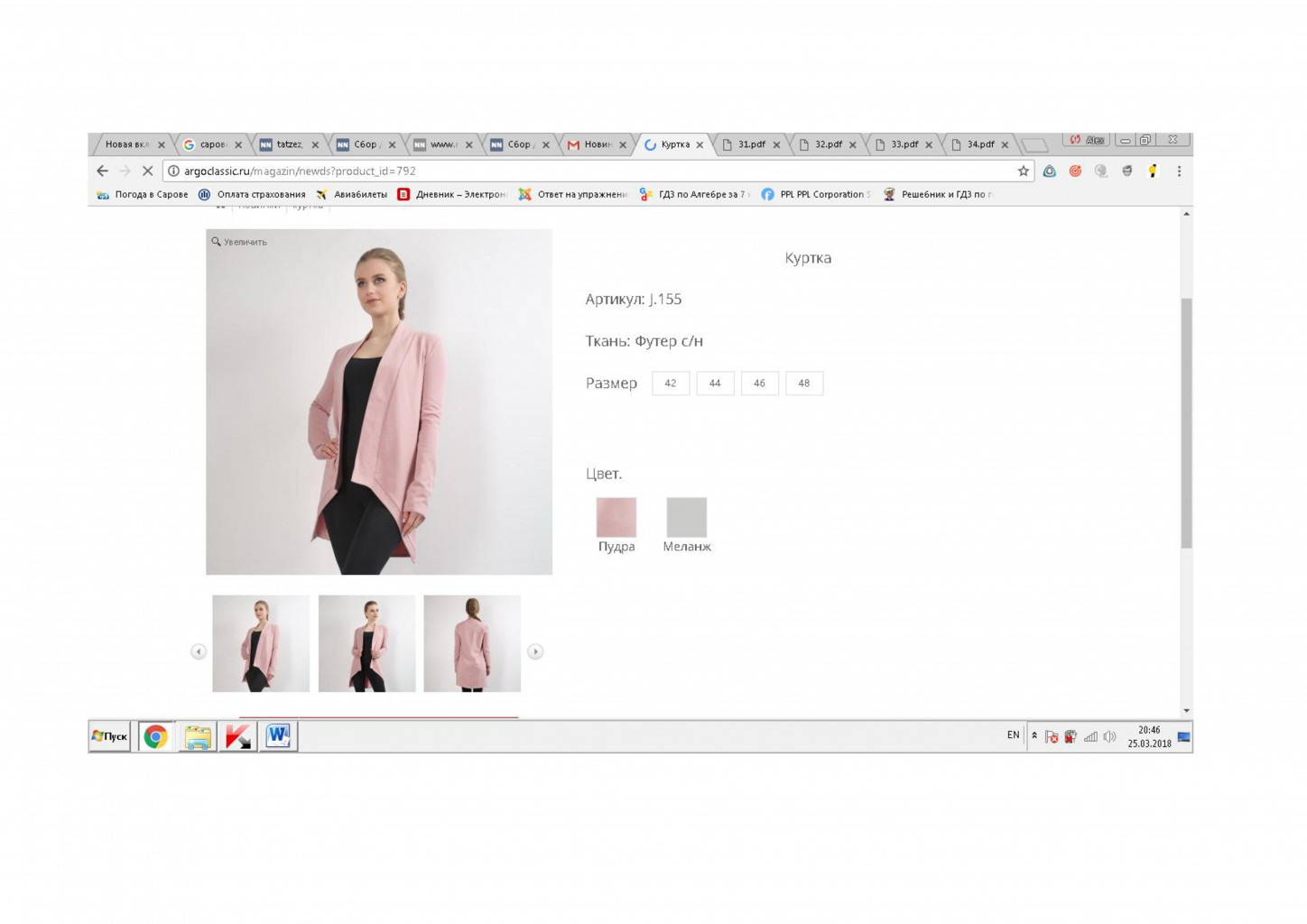Screen dimensions: 1307x924
Task: Show hidden tray icons arrow
Action: pyautogui.click(x=1034, y=735)
